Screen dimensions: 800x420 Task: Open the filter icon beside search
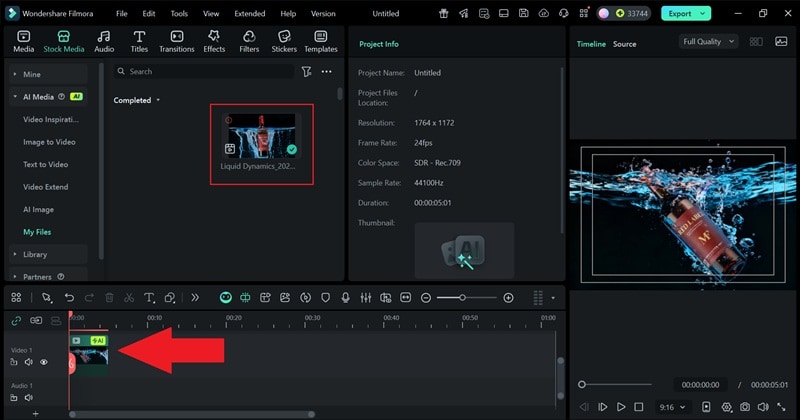tap(307, 72)
